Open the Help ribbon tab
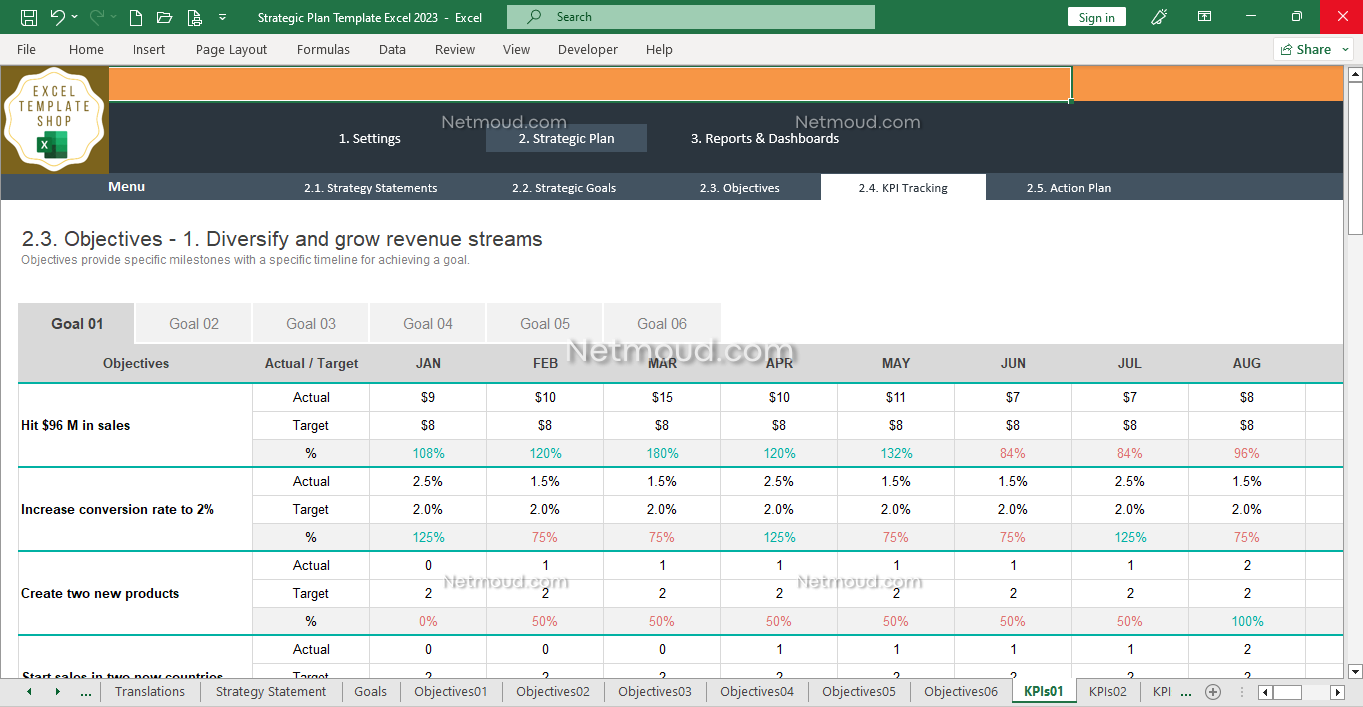Viewport: 1363px width, 707px height. [659, 50]
